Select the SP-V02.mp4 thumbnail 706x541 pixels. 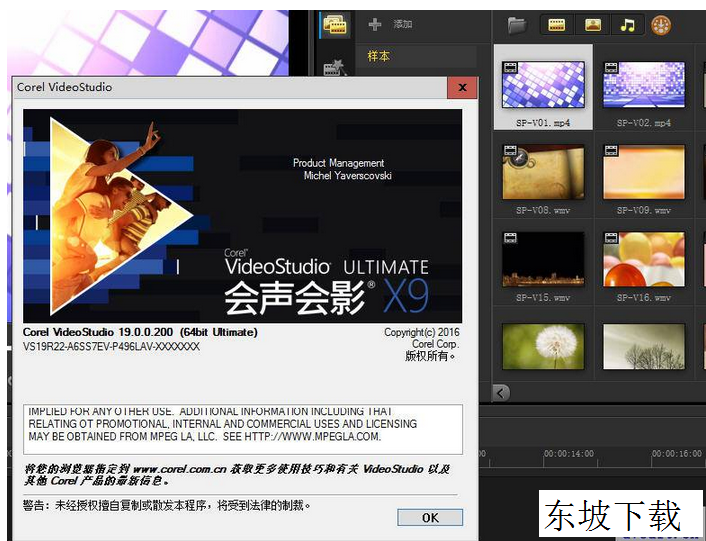click(x=644, y=85)
